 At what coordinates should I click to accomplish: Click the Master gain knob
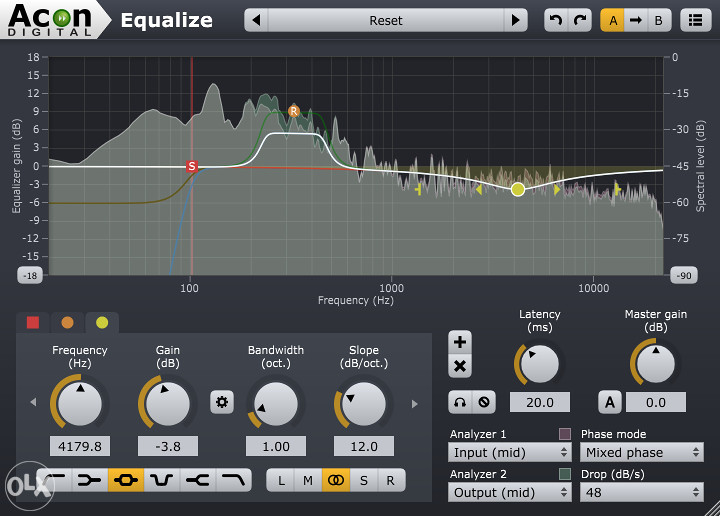tap(656, 364)
